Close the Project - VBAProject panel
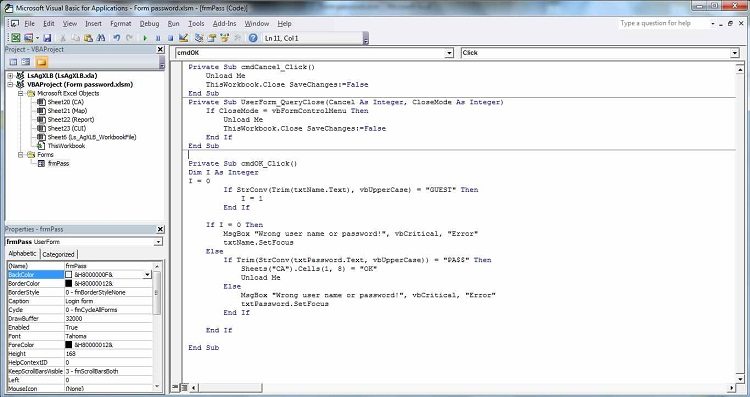Screen dimensions: 750x397 coord(160,49)
